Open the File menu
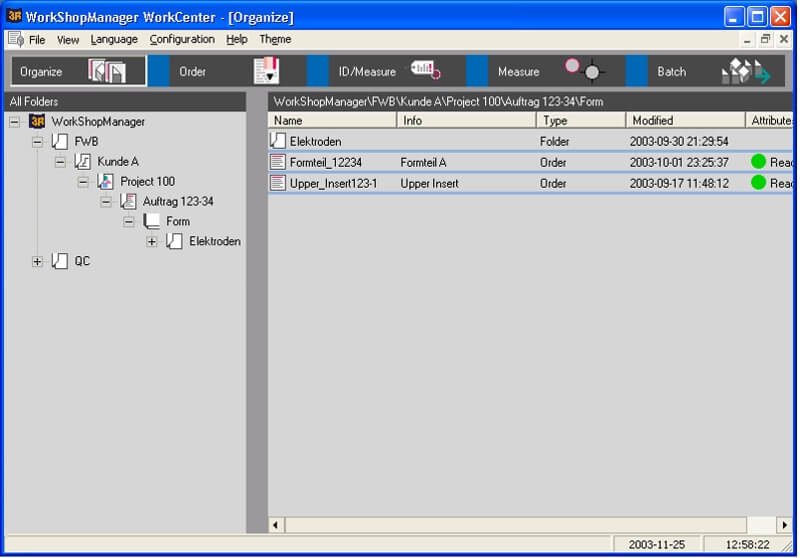The width and height of the screenshot is (800, 558). click(37, 40)
